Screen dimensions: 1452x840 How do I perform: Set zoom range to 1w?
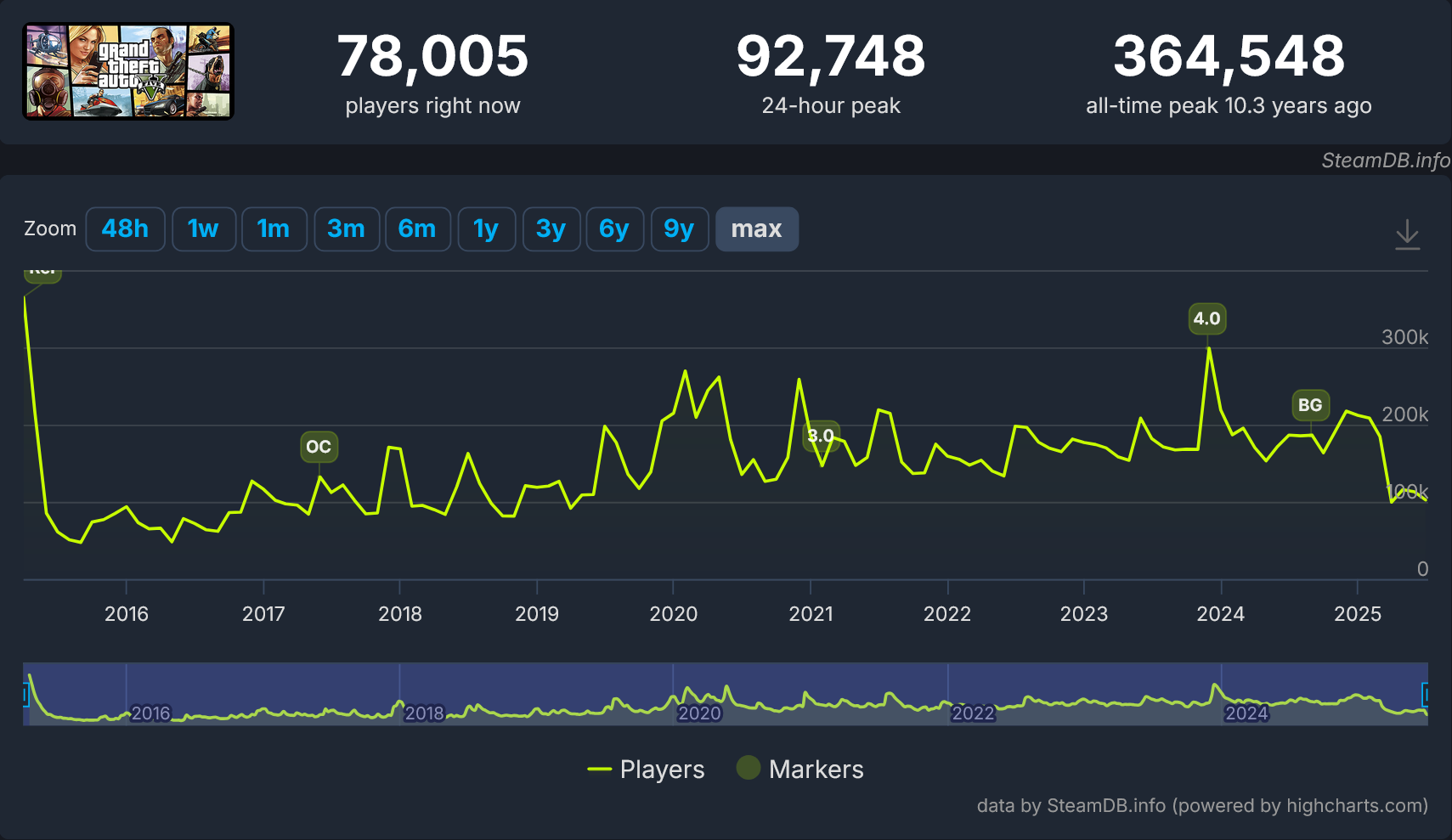pyautogui.click(x=203, y=228)
